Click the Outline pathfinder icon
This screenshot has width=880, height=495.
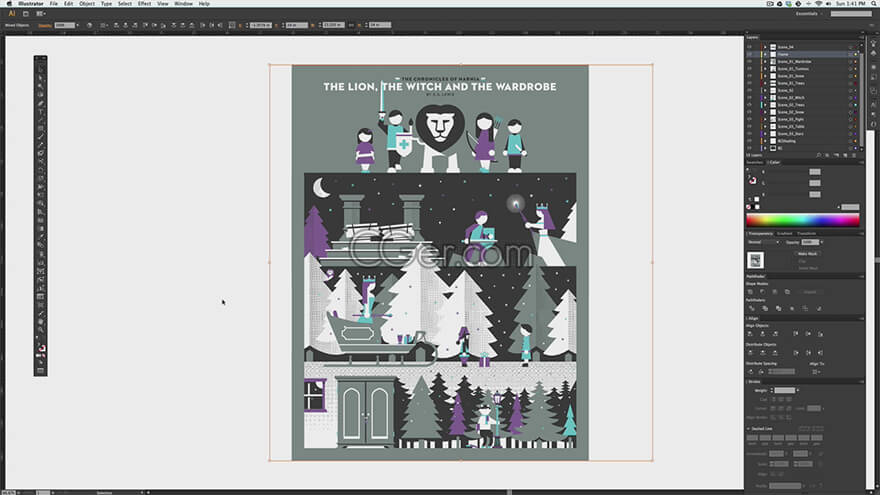coord(805,308)
